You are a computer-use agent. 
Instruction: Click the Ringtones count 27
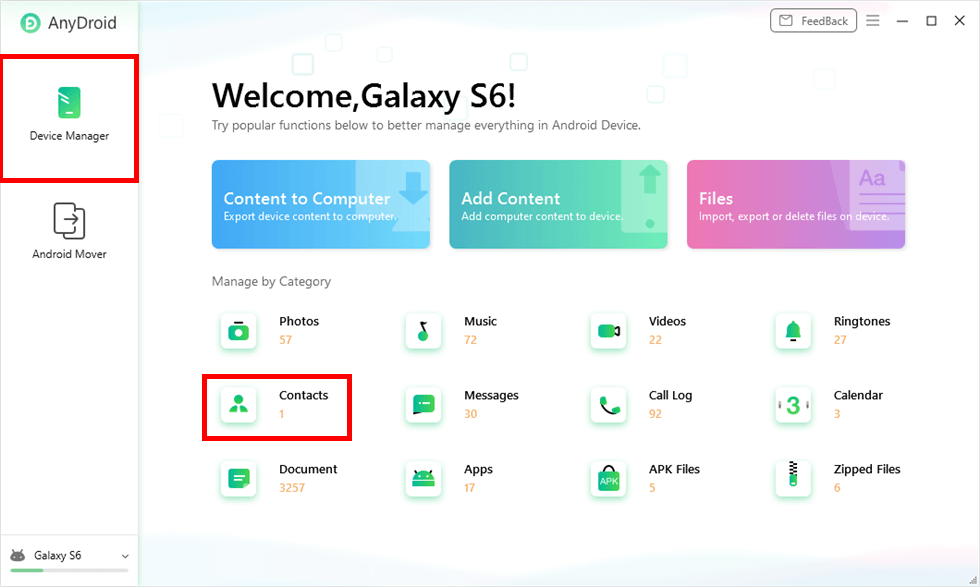(840, 340)
